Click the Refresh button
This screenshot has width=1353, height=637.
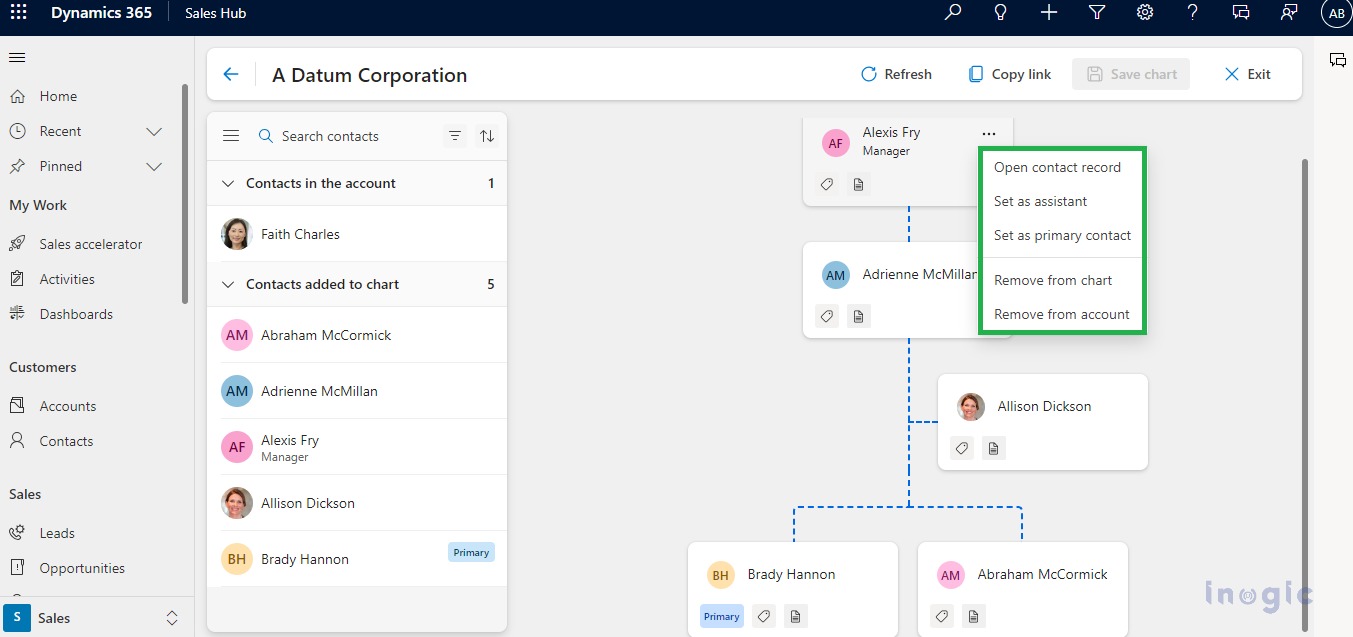pyautogui.click(x=896, y=74)
